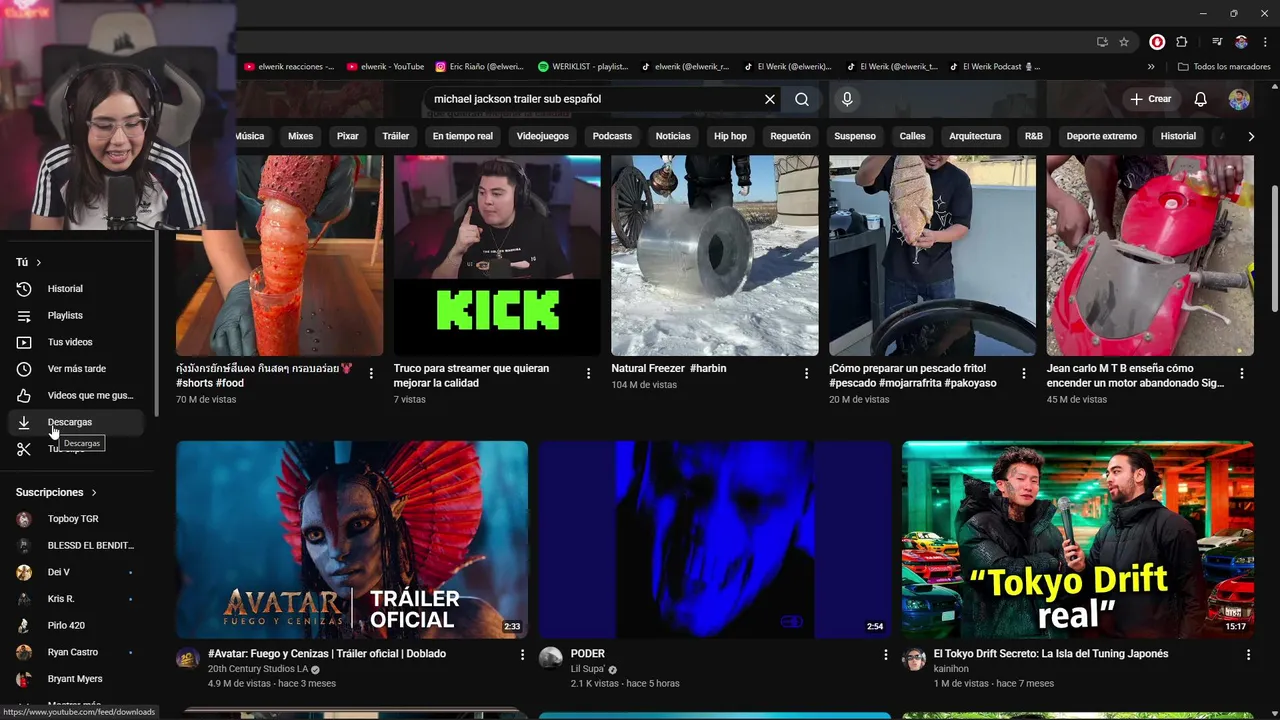Select the Reguetón filter chip
This screenshot has height=720, width=1280.
pyautogui.click(x=790, y=136)
